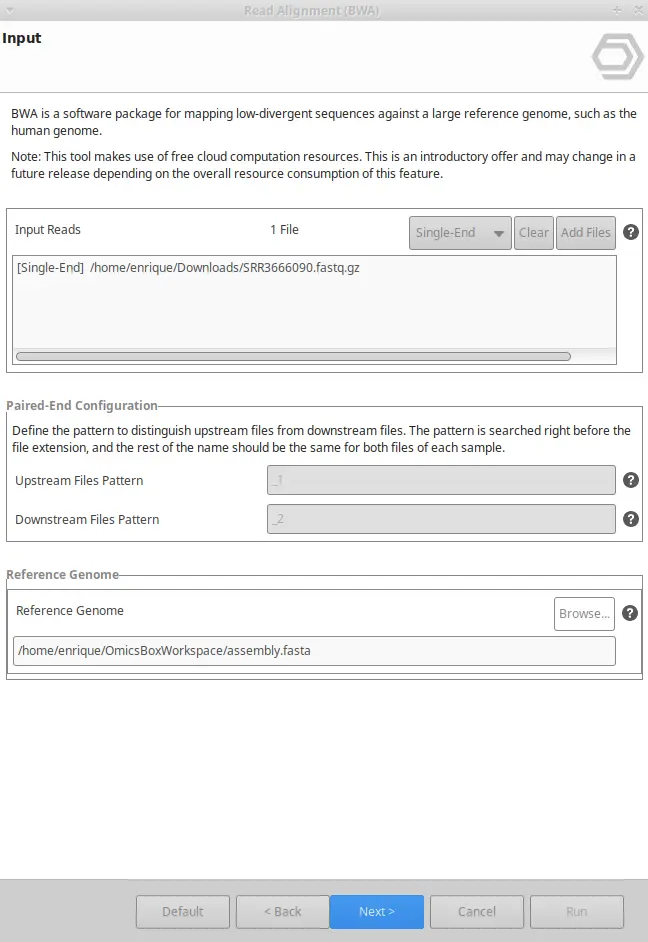648x942 pixels.
Task: Maximize the Read Alignment (BWA) window
Action: tap(617, 10)
